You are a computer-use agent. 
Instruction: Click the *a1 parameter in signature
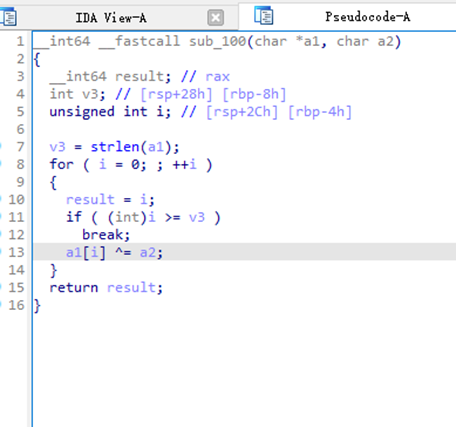pyautogui.click(x=308, y=41)
